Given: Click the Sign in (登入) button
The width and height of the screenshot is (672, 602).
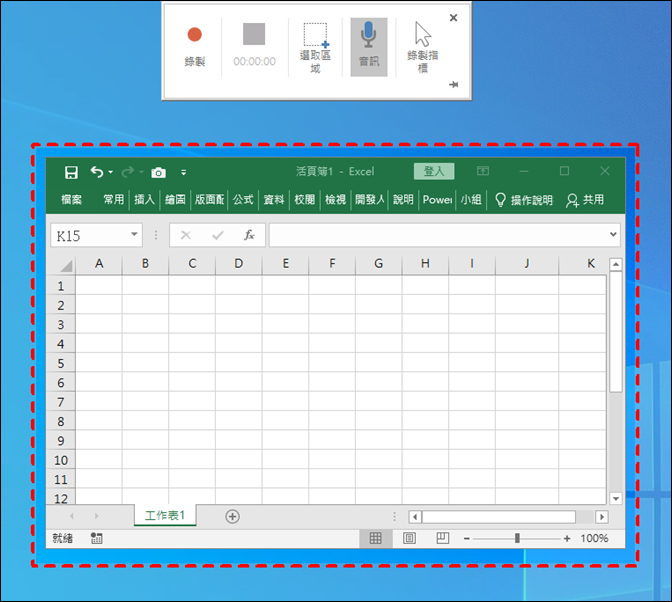Looking at the screenshot, I should pyautogui.click(x=434, y=171).
